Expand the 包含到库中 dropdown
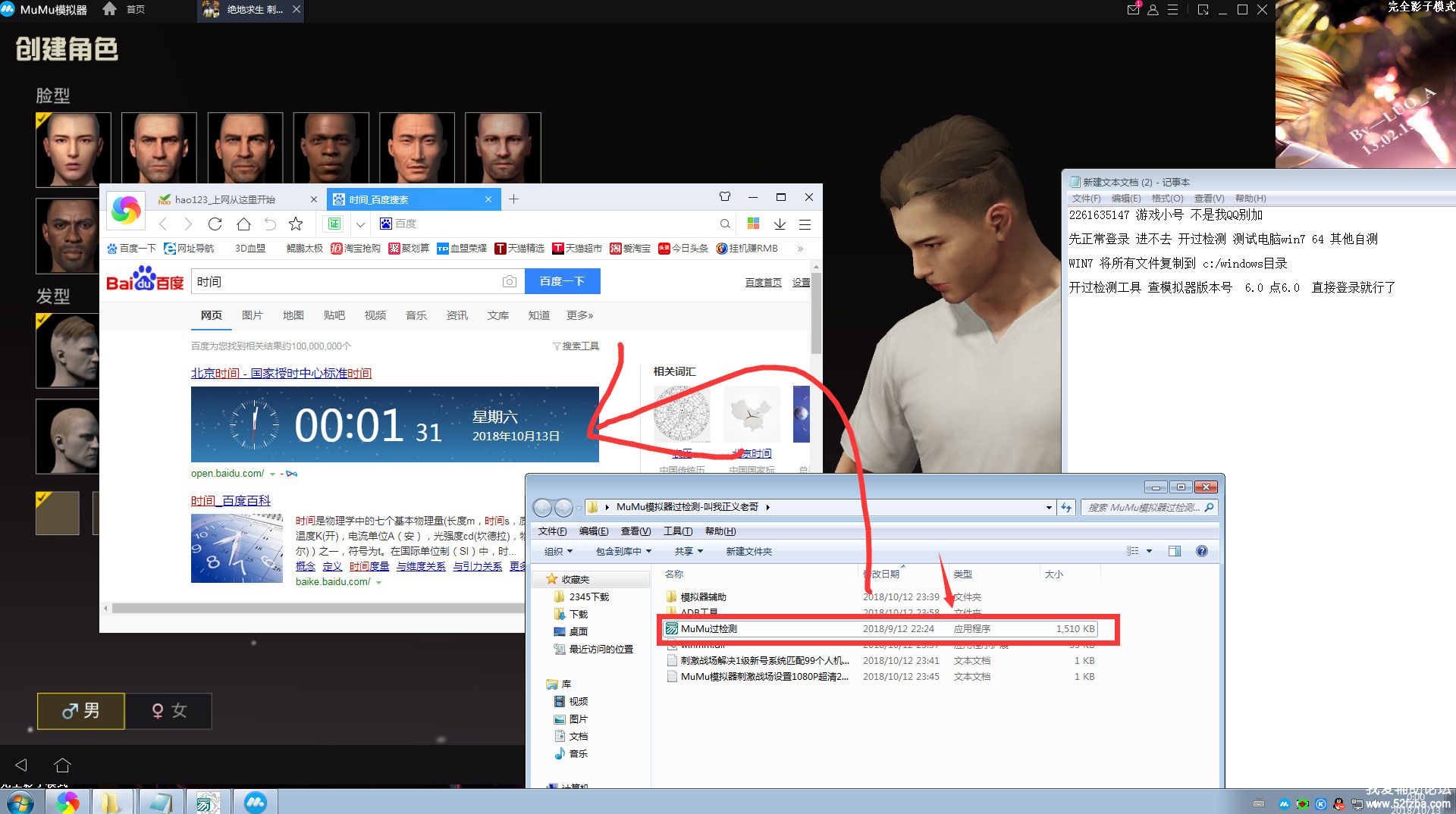 point(623,551)
